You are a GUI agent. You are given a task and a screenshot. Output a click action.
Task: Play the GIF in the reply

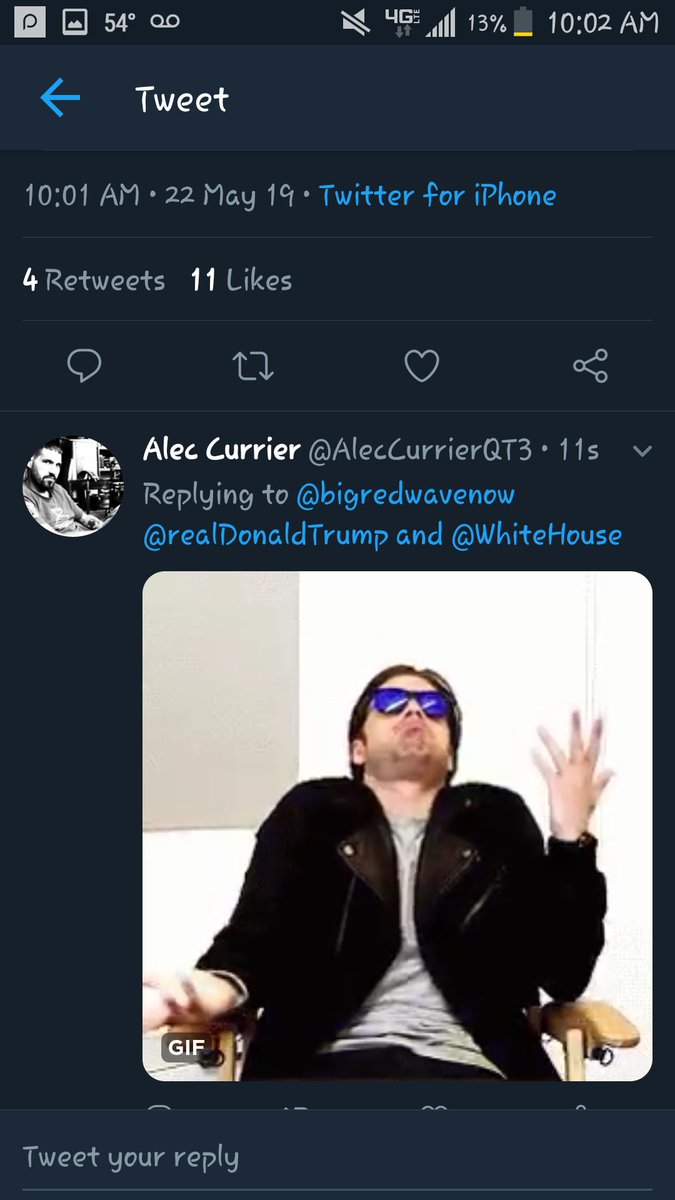point(398,826)
